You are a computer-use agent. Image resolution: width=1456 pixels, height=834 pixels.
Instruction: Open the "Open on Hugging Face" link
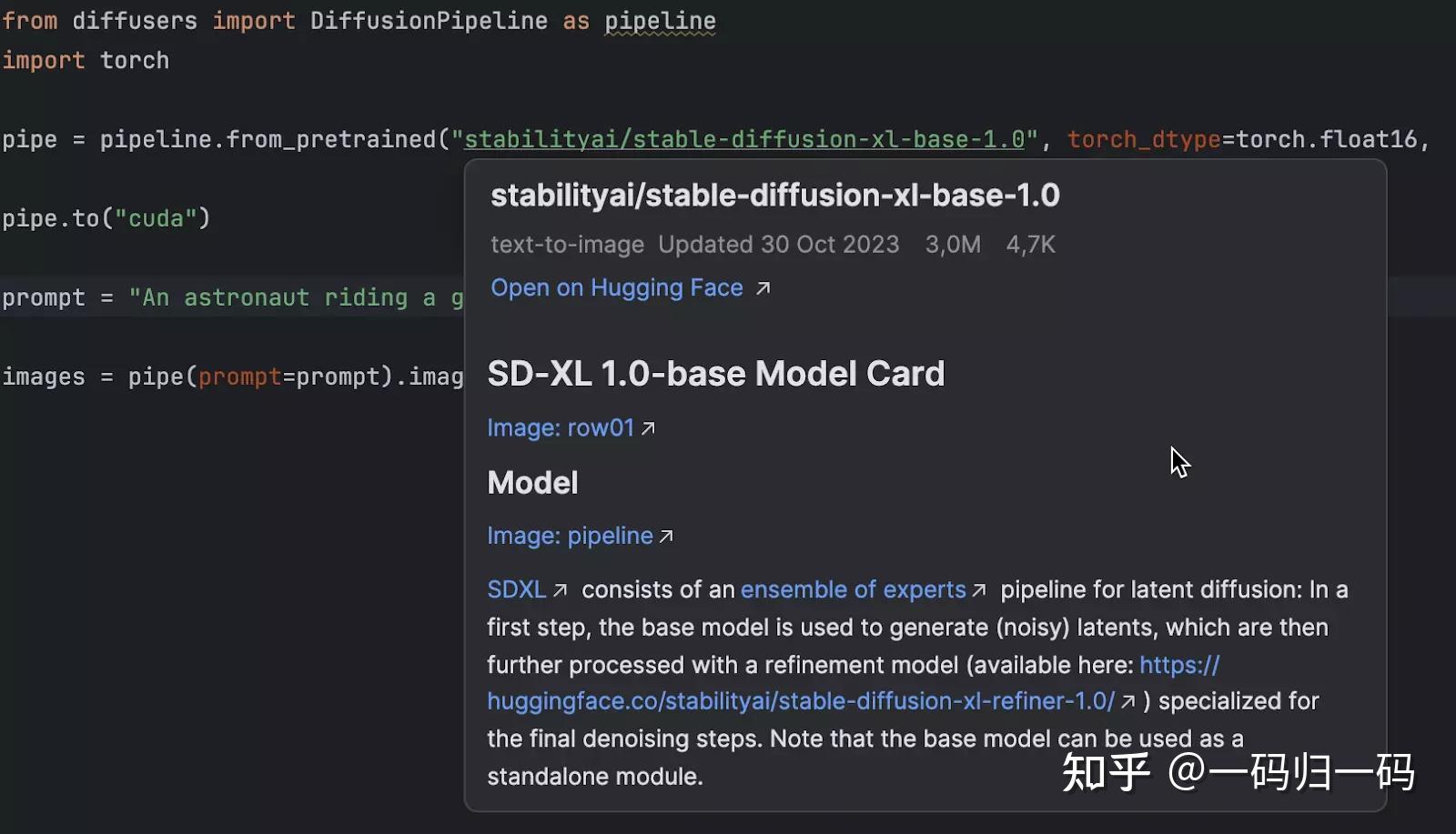tap(616, 287)
